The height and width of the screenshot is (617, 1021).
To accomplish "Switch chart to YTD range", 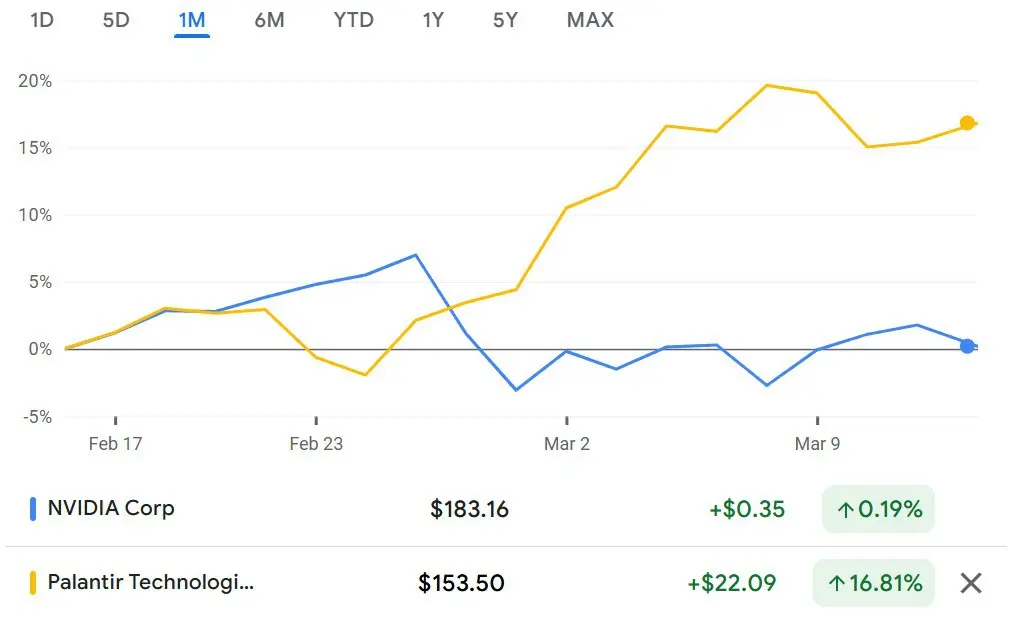I will [x=353, y=20].
